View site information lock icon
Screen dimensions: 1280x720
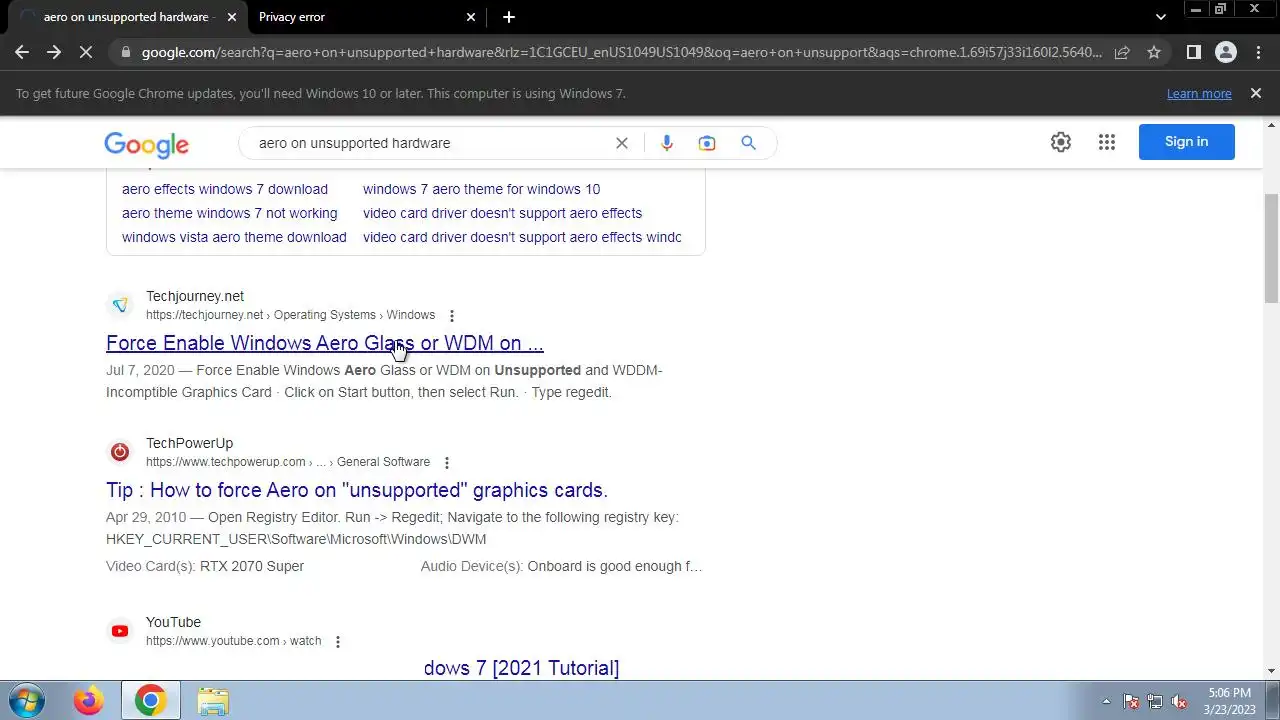click(125, 52)
